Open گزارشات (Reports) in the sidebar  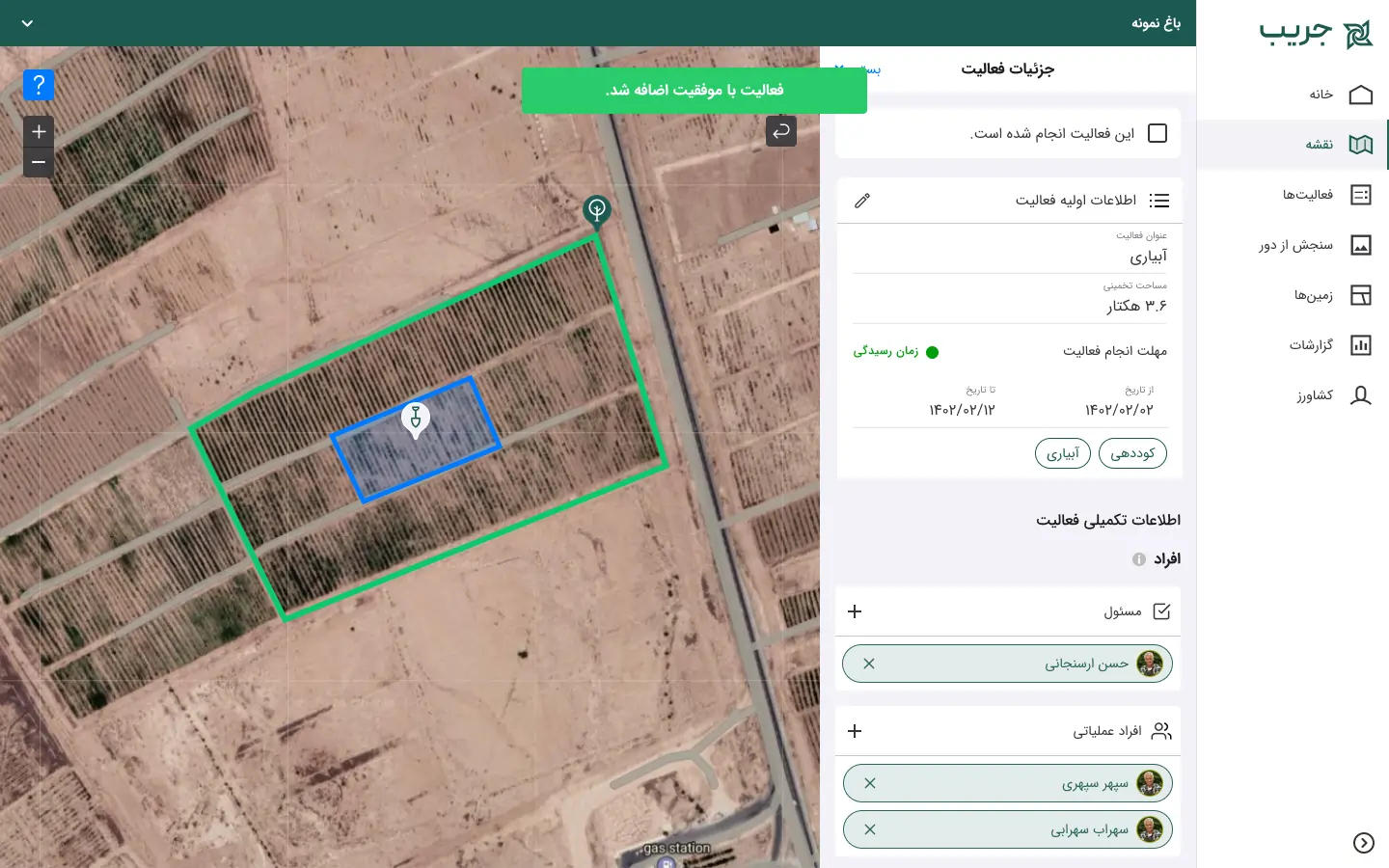(x=1293, y=345)
